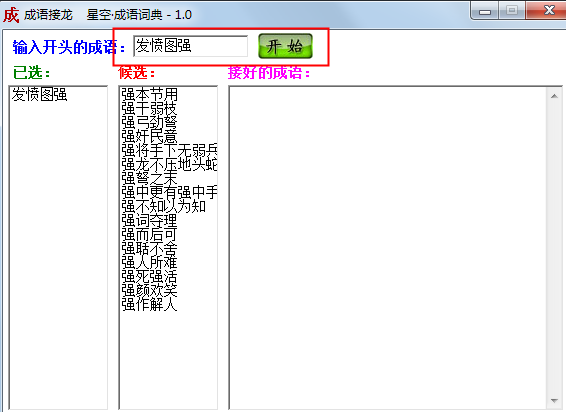Choose candidate idiom 强龙不压地头蛇
Viewport: 566px width, 412px height.
pyautogui.click(x=169, y=165)
